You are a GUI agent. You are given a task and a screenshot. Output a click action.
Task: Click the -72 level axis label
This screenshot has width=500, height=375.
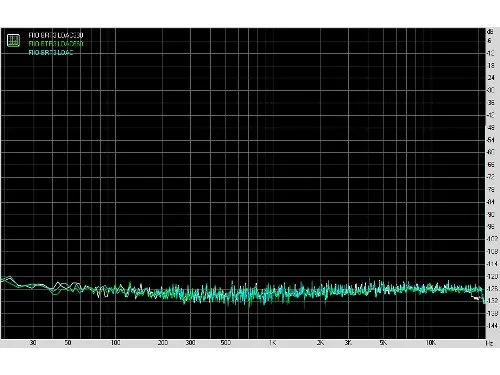(x=491, y=177)
